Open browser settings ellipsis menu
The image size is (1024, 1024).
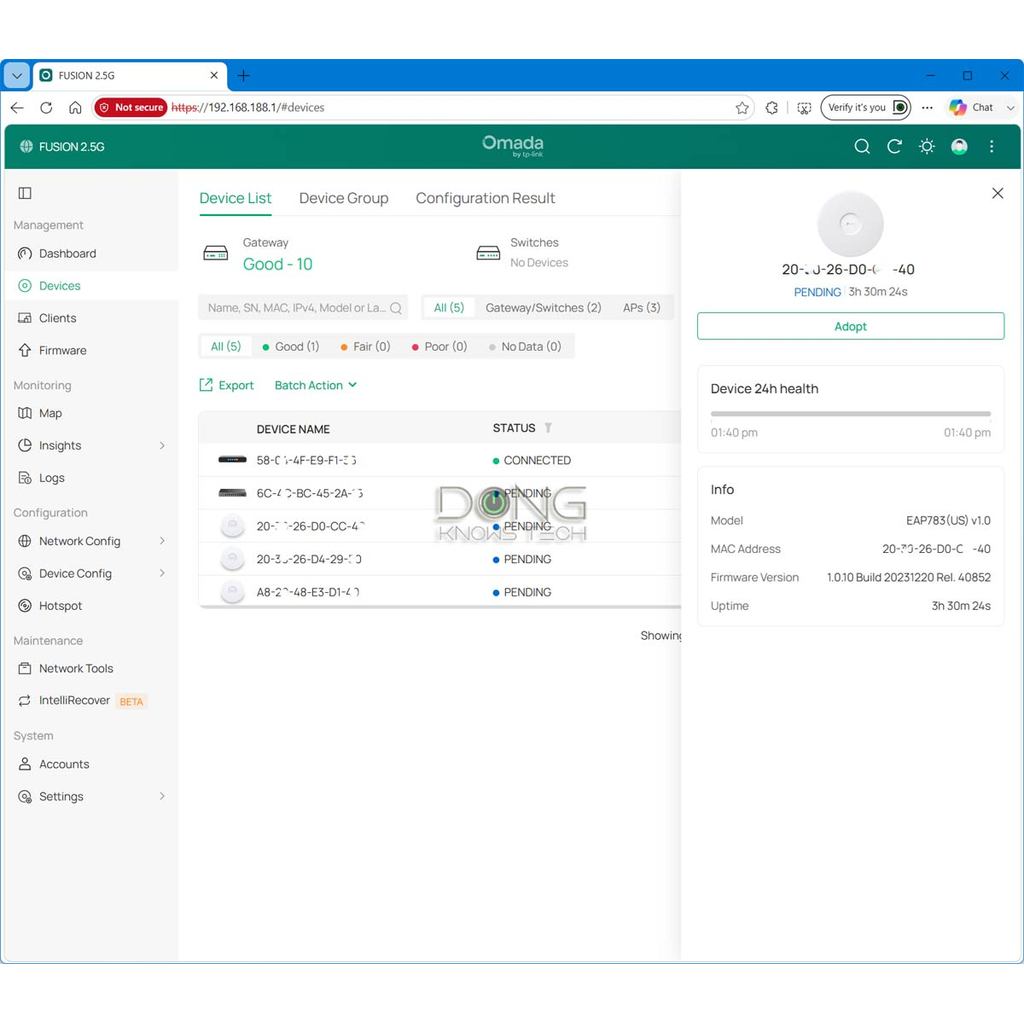[x=927, y=108]
